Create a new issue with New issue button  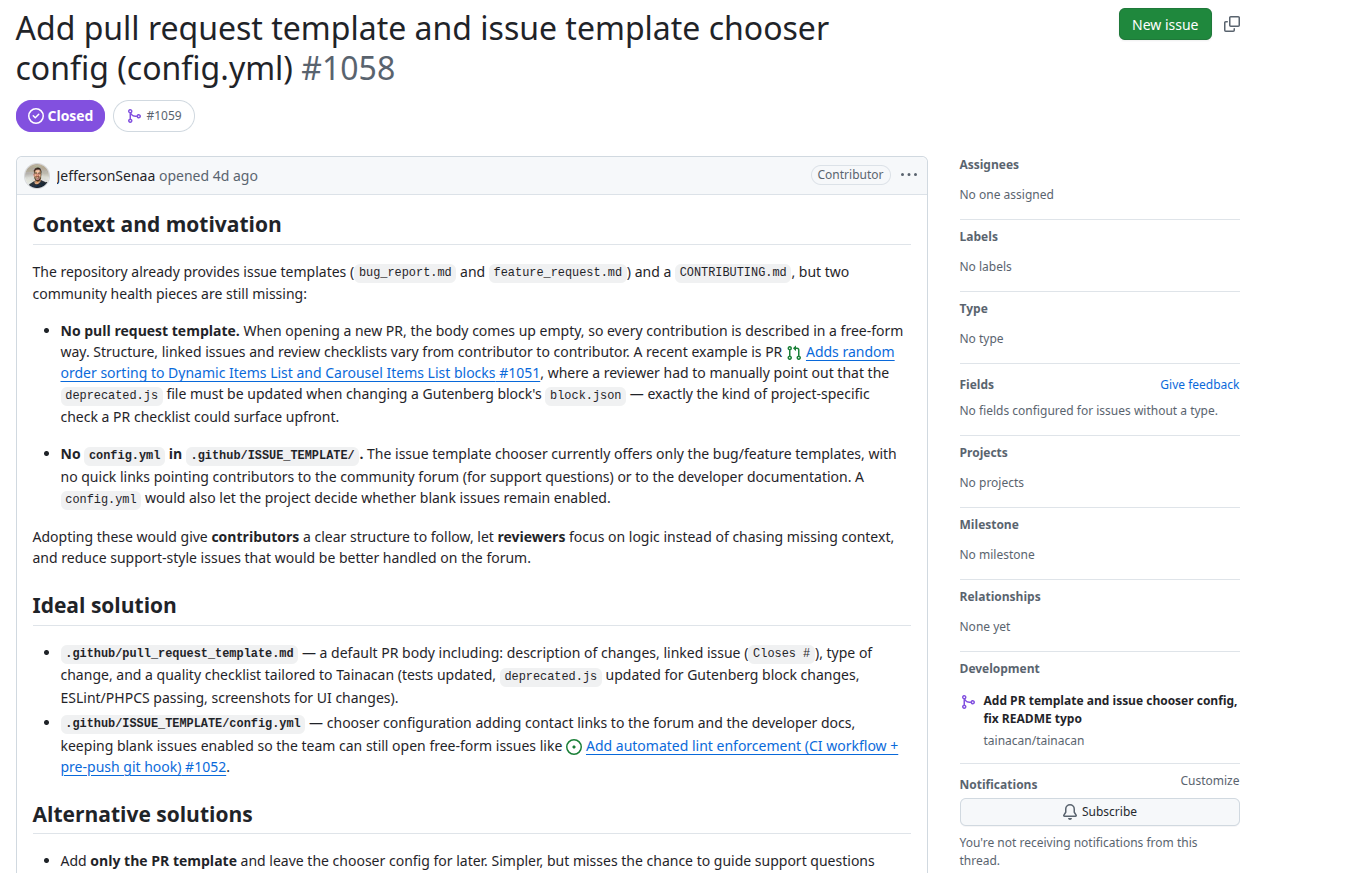click(x=1165, y=24)
